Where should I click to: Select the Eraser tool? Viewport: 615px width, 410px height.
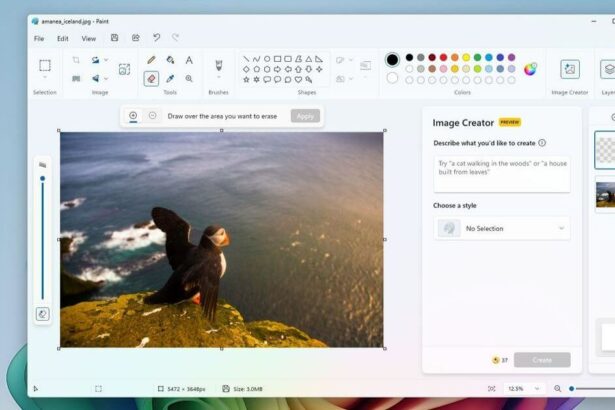pyautogui.click(x=151, y=78)
